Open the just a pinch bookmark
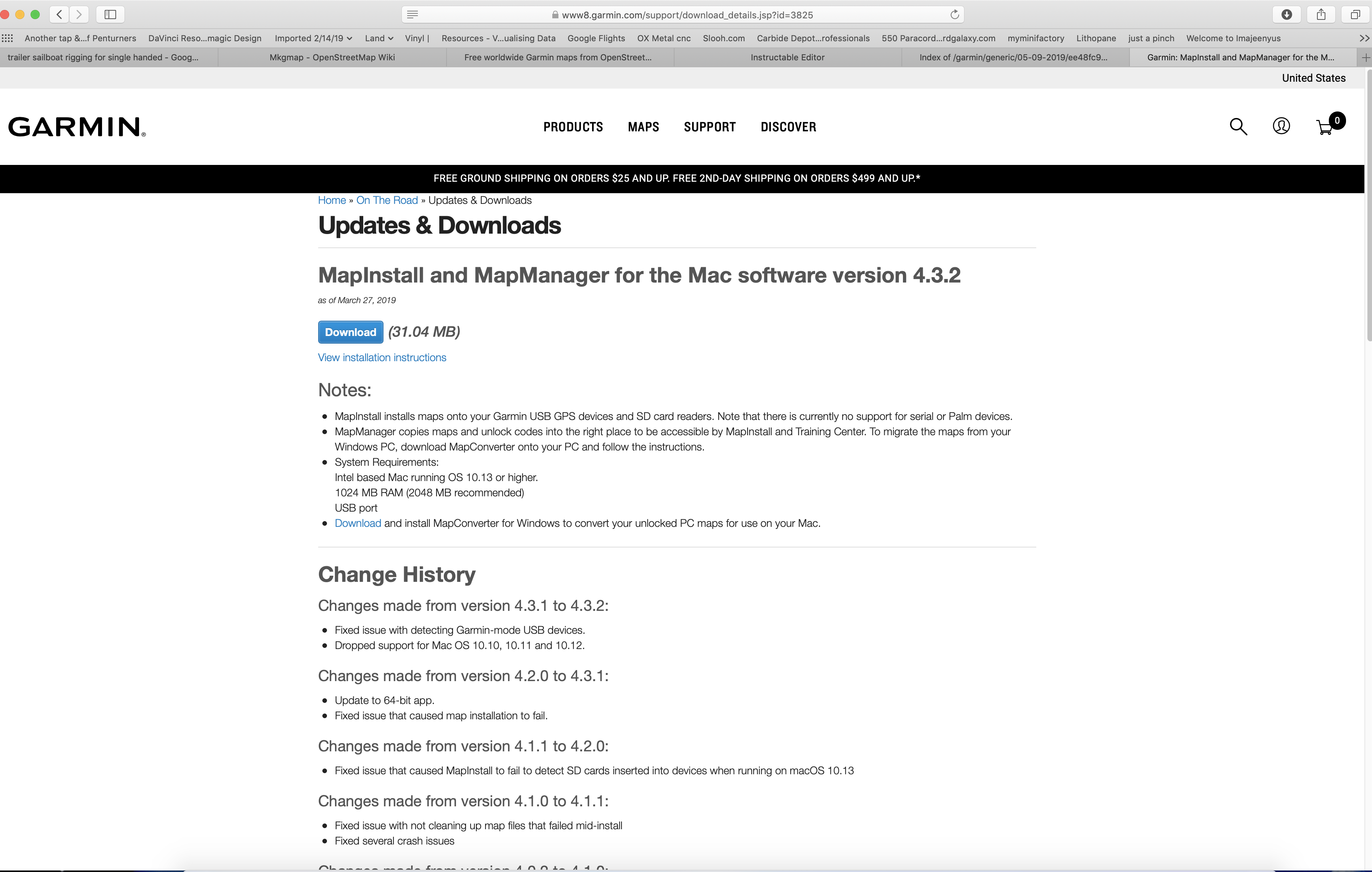 (1151, 38)
